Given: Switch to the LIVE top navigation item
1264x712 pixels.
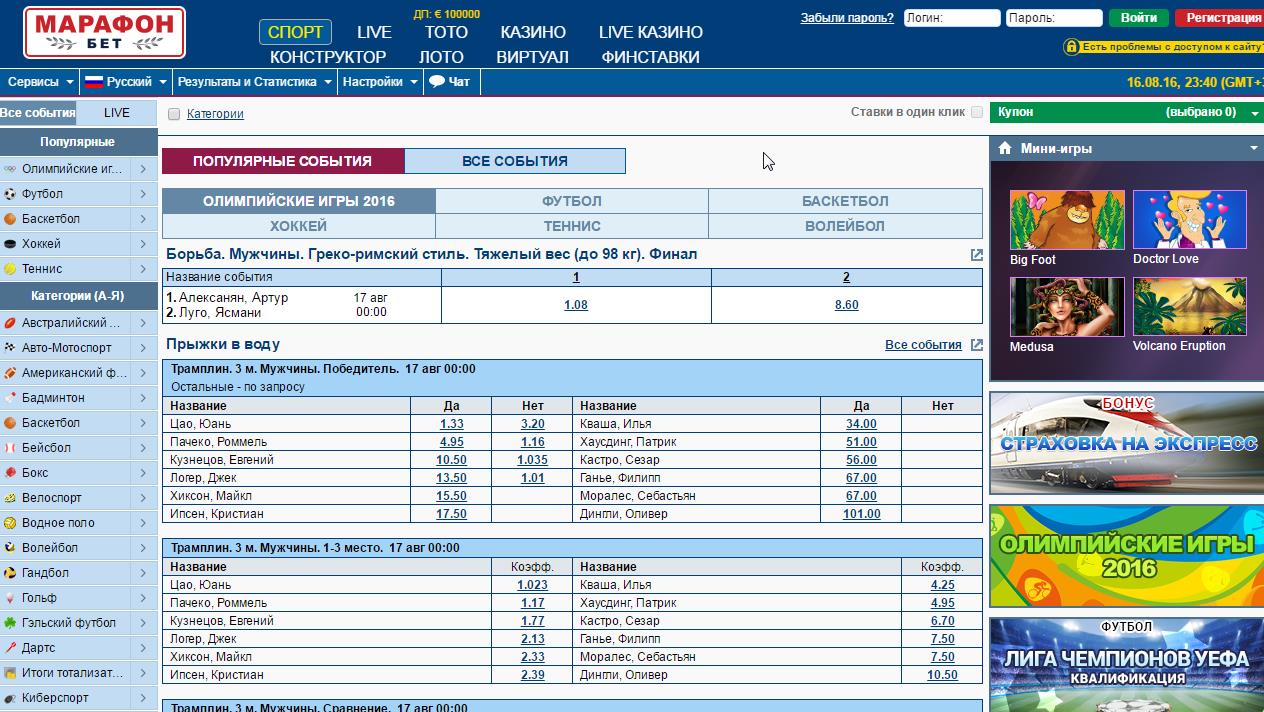Looking at the screenshot, I should pos(374,32).
